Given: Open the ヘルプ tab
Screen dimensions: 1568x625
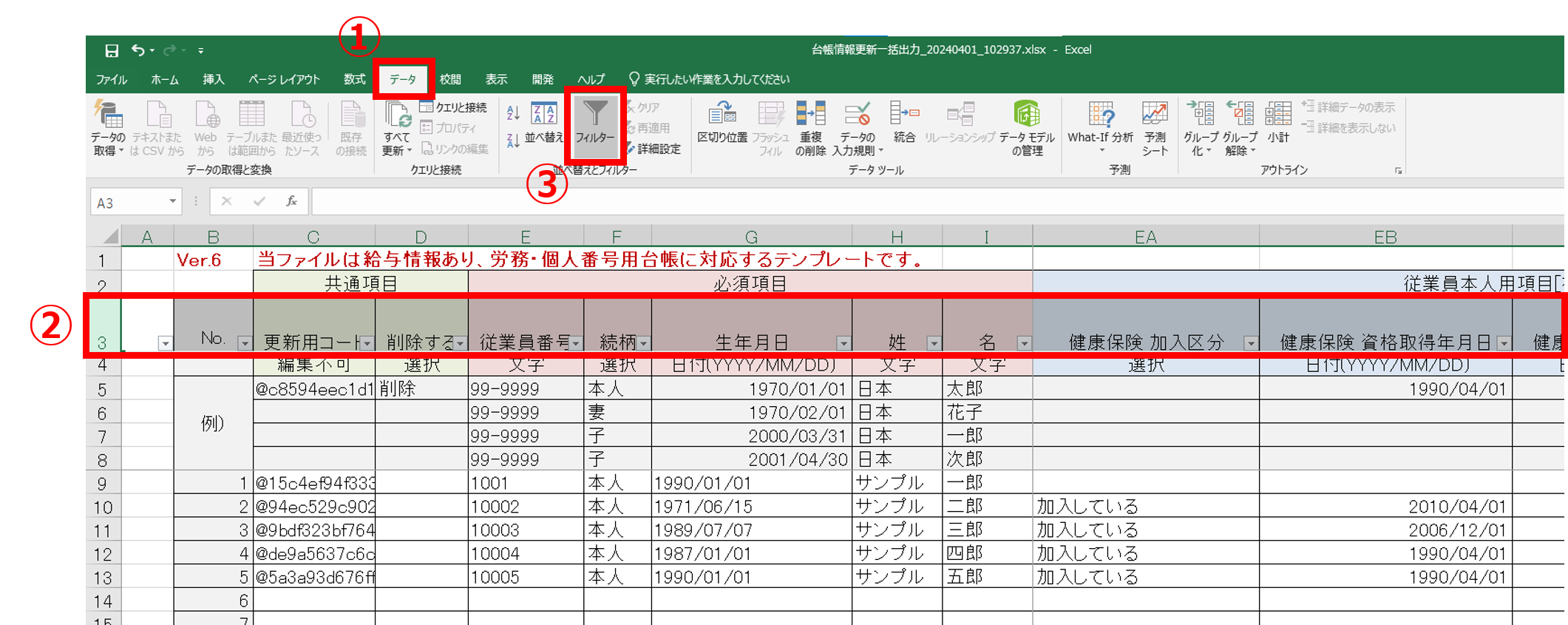Looking at the screenshot, I should 591,79.
